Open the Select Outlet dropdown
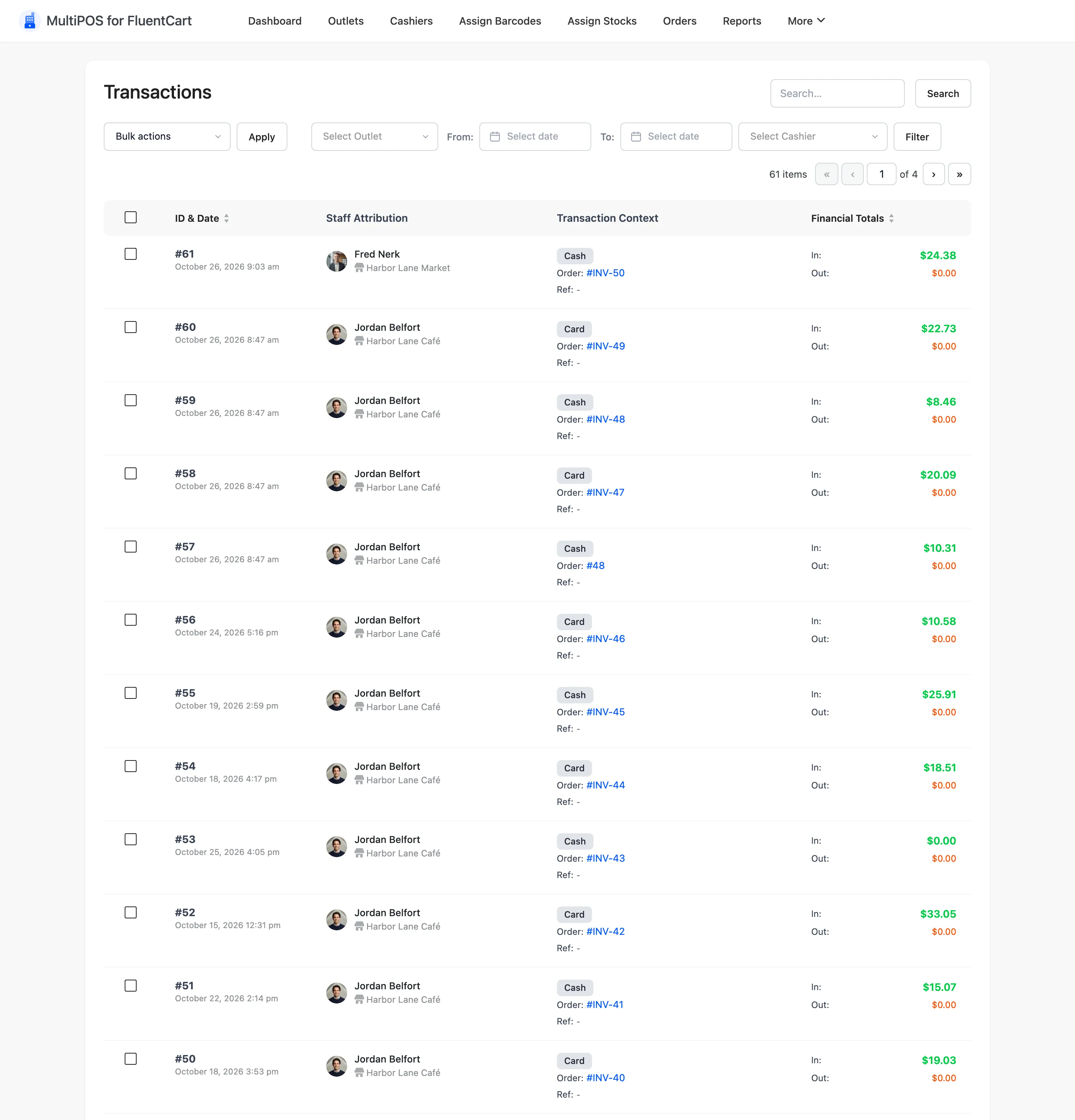1075x1120 pixels. [374, 137]
